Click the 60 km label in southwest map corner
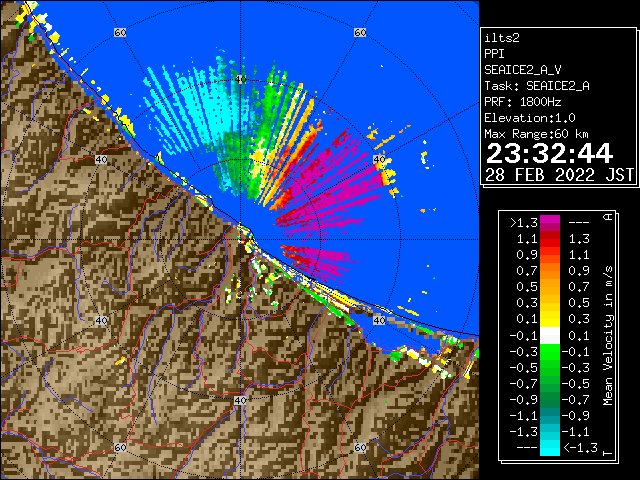The height and width of the screenshot is (480, 640). click(x=120, y=447)
